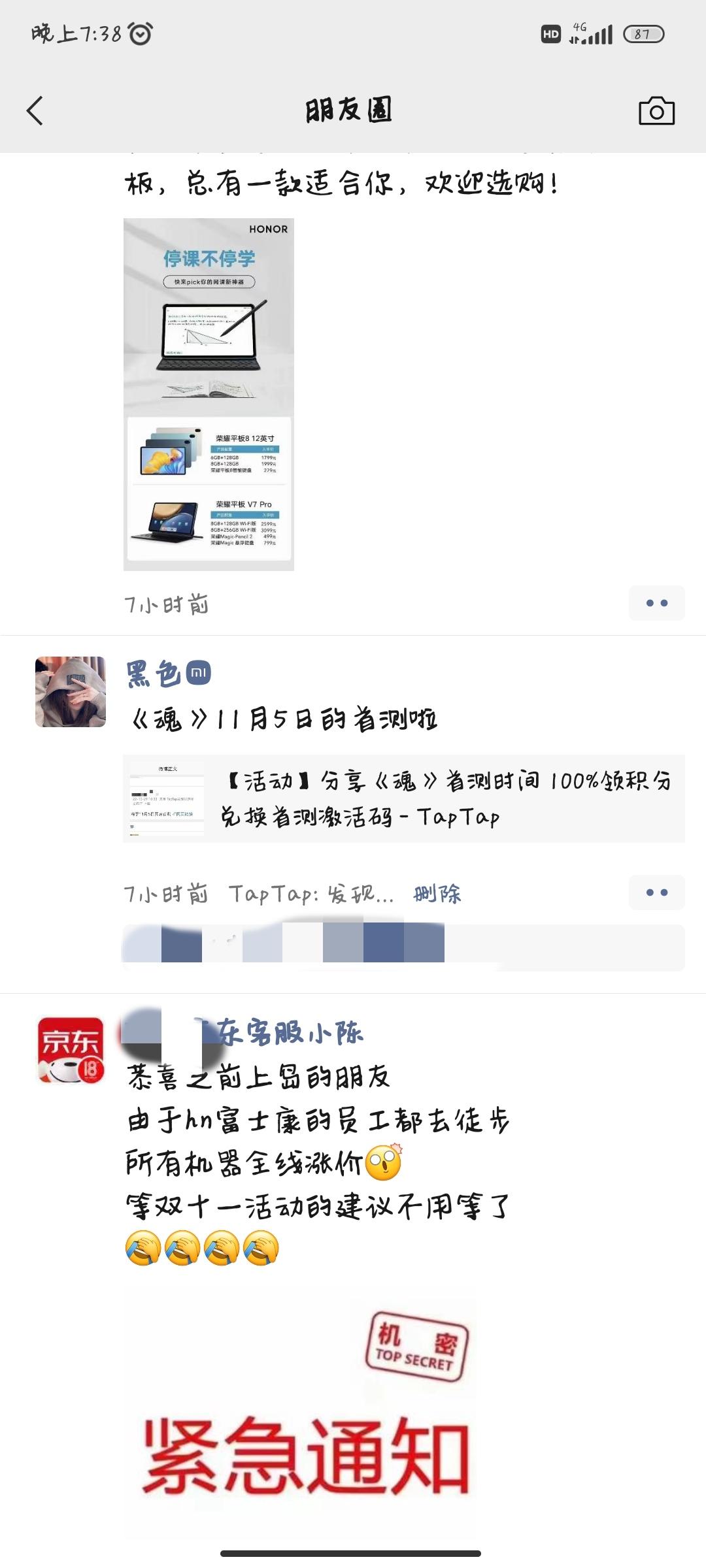Tap the alarm clock status icon

tap(140, 33)
